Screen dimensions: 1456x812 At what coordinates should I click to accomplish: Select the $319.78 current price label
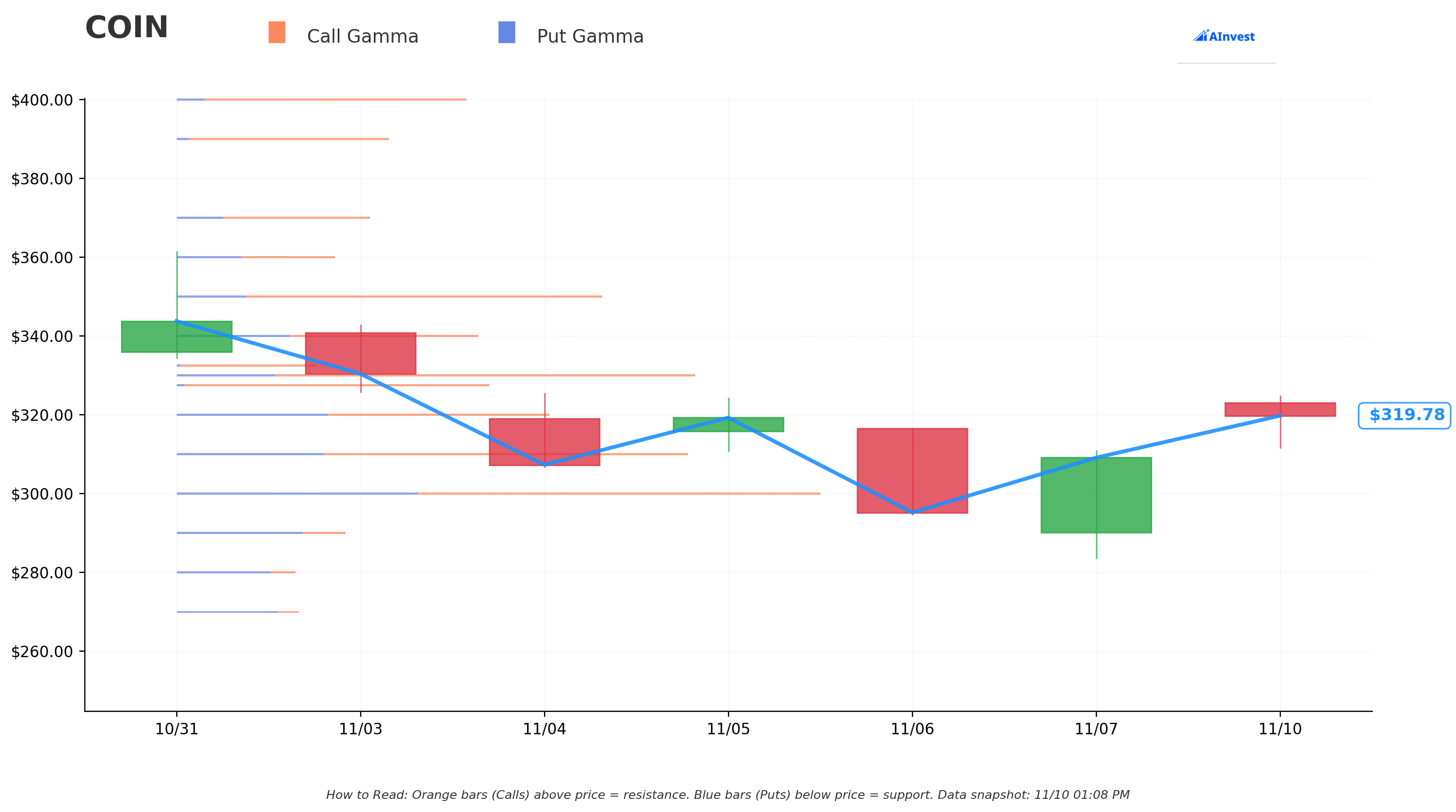(1404, 415)
